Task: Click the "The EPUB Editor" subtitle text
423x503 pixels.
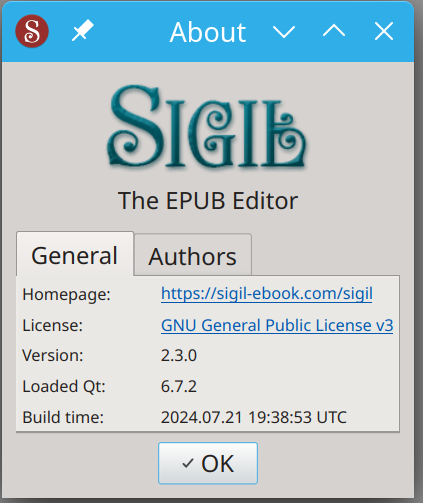Action: [208, 201]
